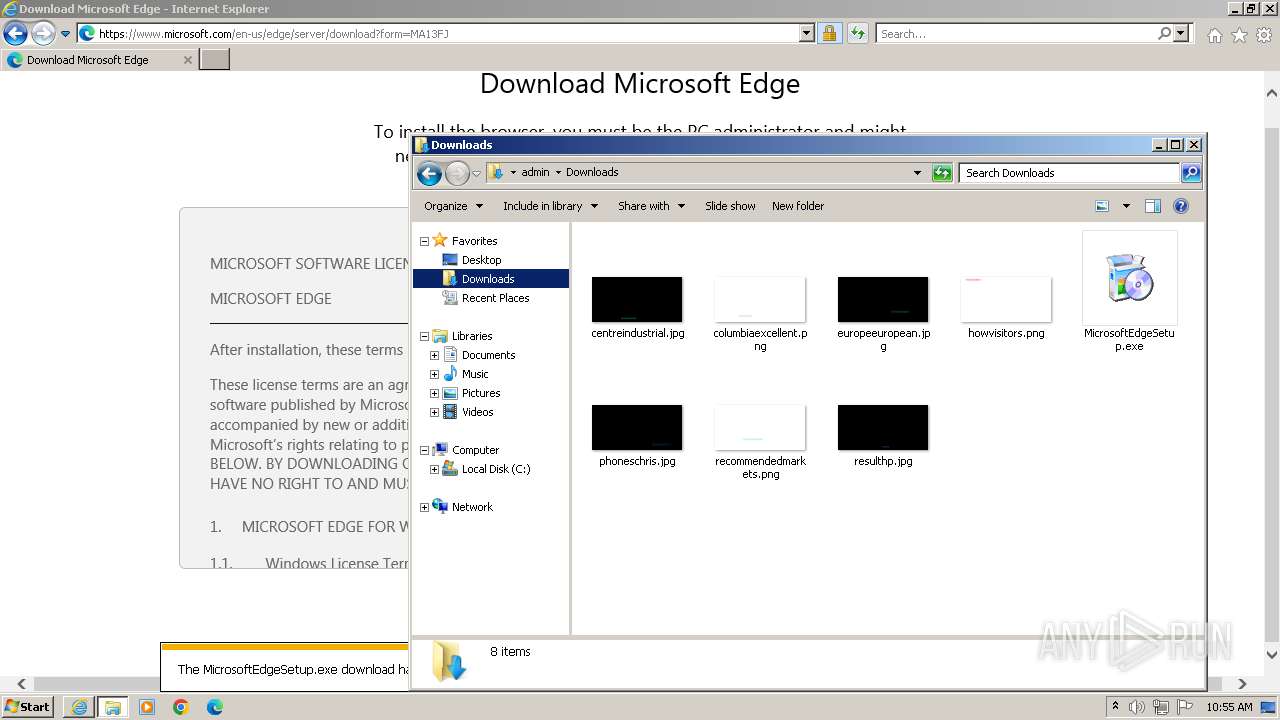The height and width of the screenshot is (720, 1280).
Task: Close the Download Microsoft Edge tab
Action: pos(187,60)
